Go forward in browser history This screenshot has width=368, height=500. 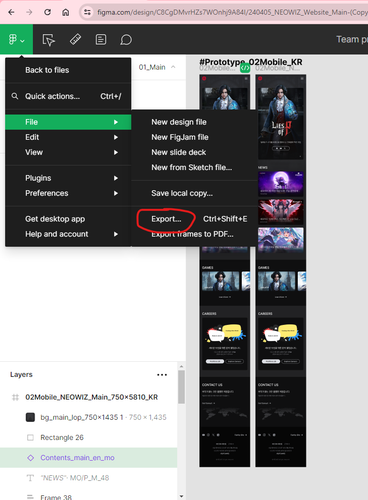[29, 12]
